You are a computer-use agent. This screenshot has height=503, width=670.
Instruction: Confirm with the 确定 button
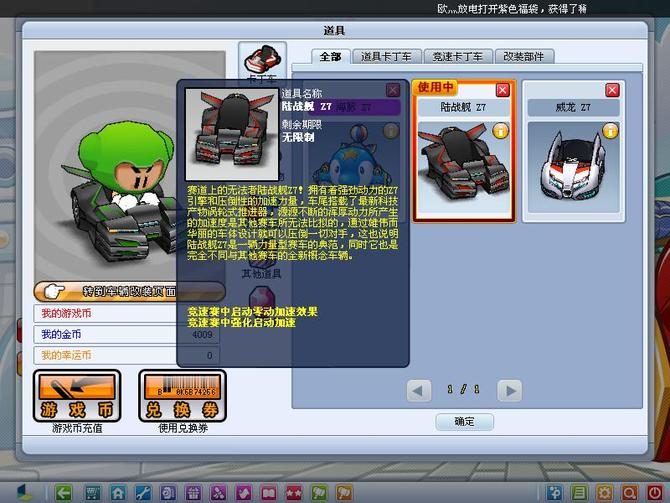pyautogui.click(x=464, y=422)
